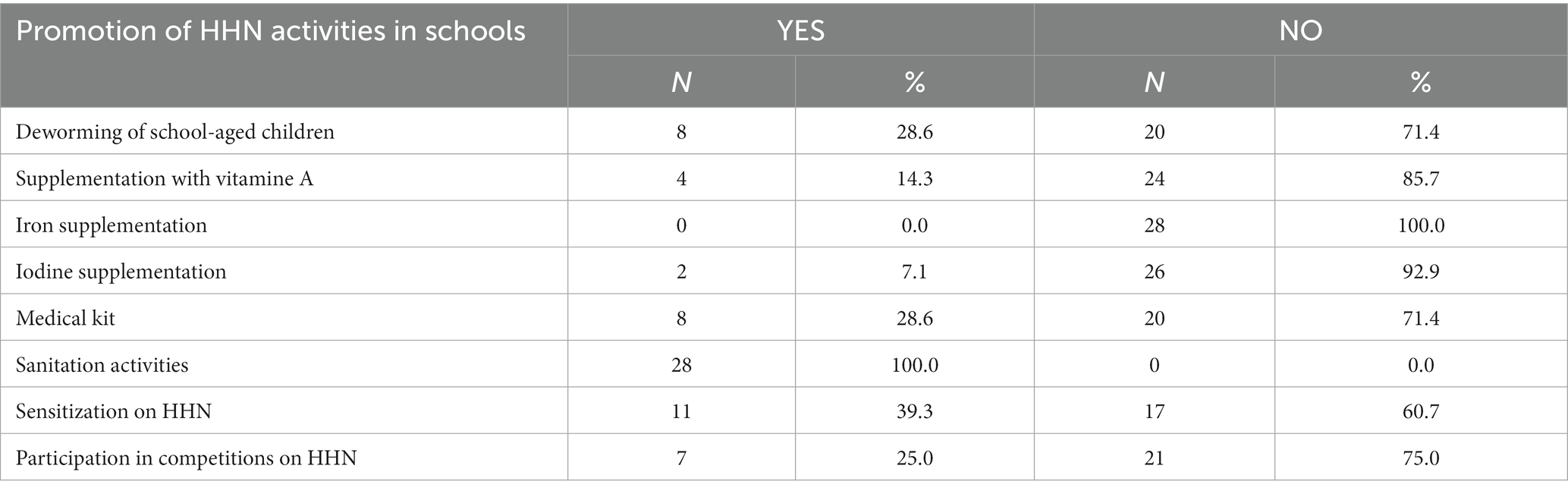The width and height of the screenshot is (1568, 494).
Task: Select the YES column header
Action: (800, 30)
